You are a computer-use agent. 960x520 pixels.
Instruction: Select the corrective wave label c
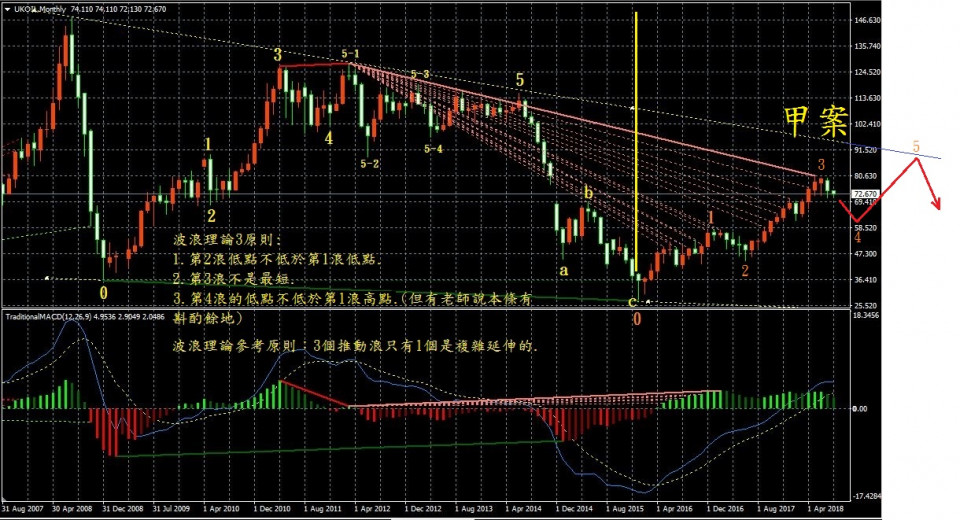coord(632,301)
